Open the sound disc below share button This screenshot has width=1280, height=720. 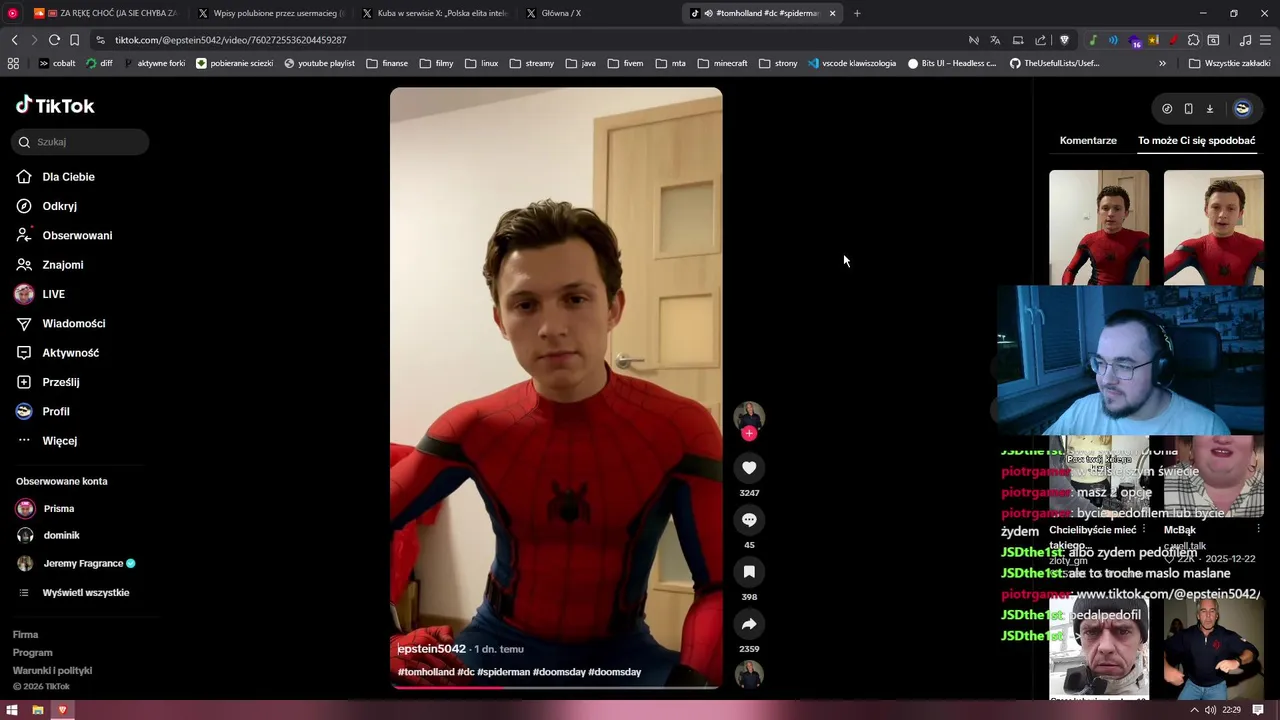tap(749, 675)
